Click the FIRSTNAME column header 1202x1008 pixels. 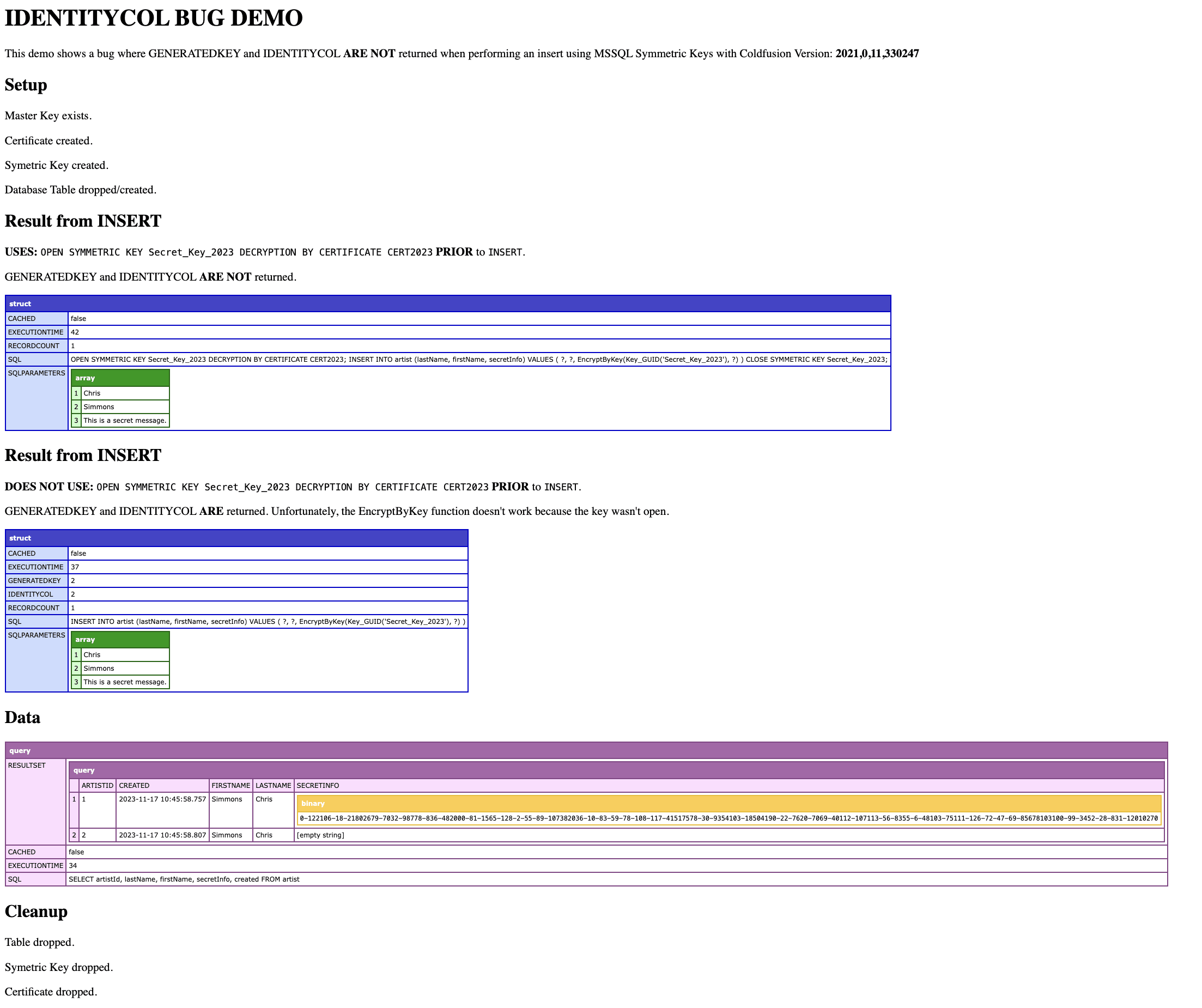click(230, 785)
